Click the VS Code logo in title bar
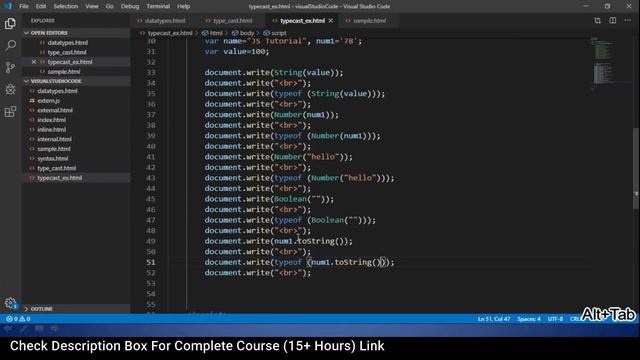This screenshot has width=640, height=360. coord(8,6)
